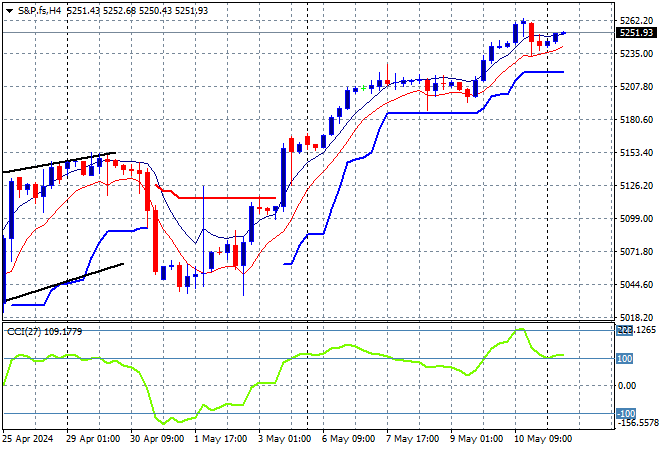Click the green CCI line peak
This screenshot has width=660, height=450.
coord(520,330)
